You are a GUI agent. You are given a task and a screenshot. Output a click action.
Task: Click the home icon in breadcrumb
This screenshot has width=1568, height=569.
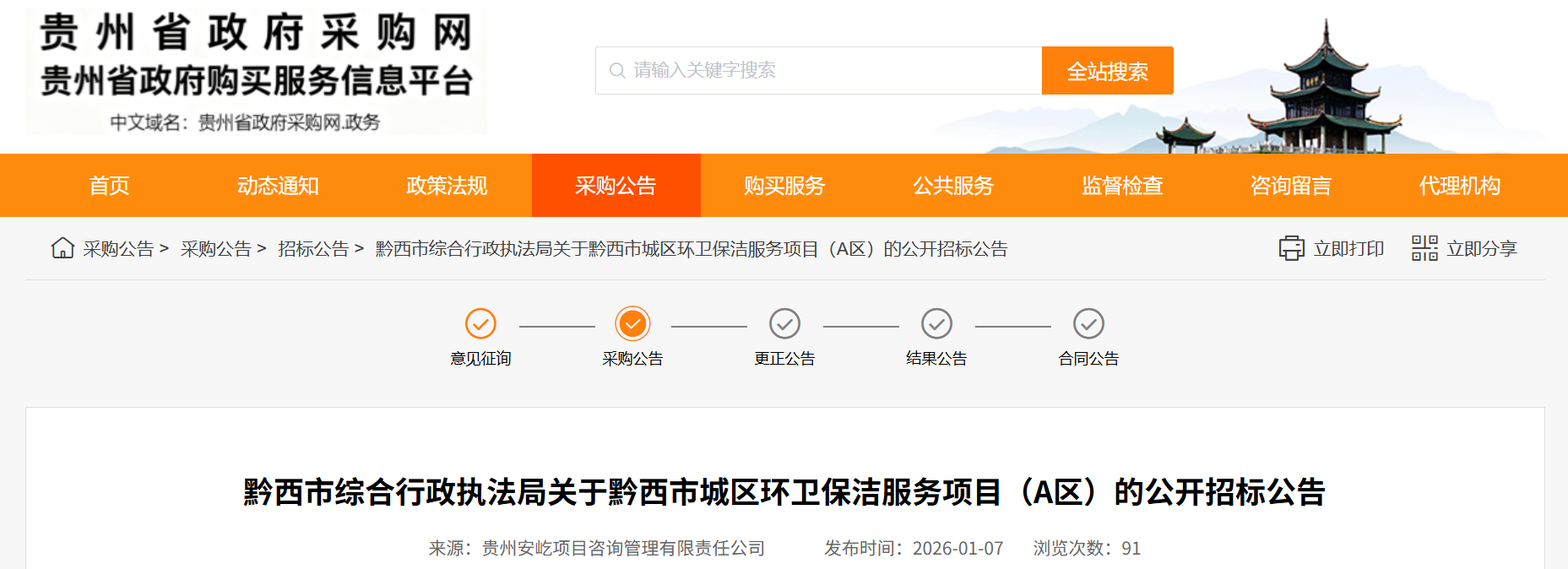pyautogui.click(x=62, y=248)
